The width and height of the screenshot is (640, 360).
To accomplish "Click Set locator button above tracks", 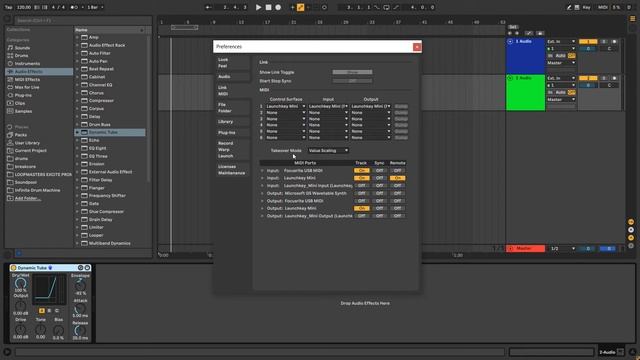I will (513, 27).
